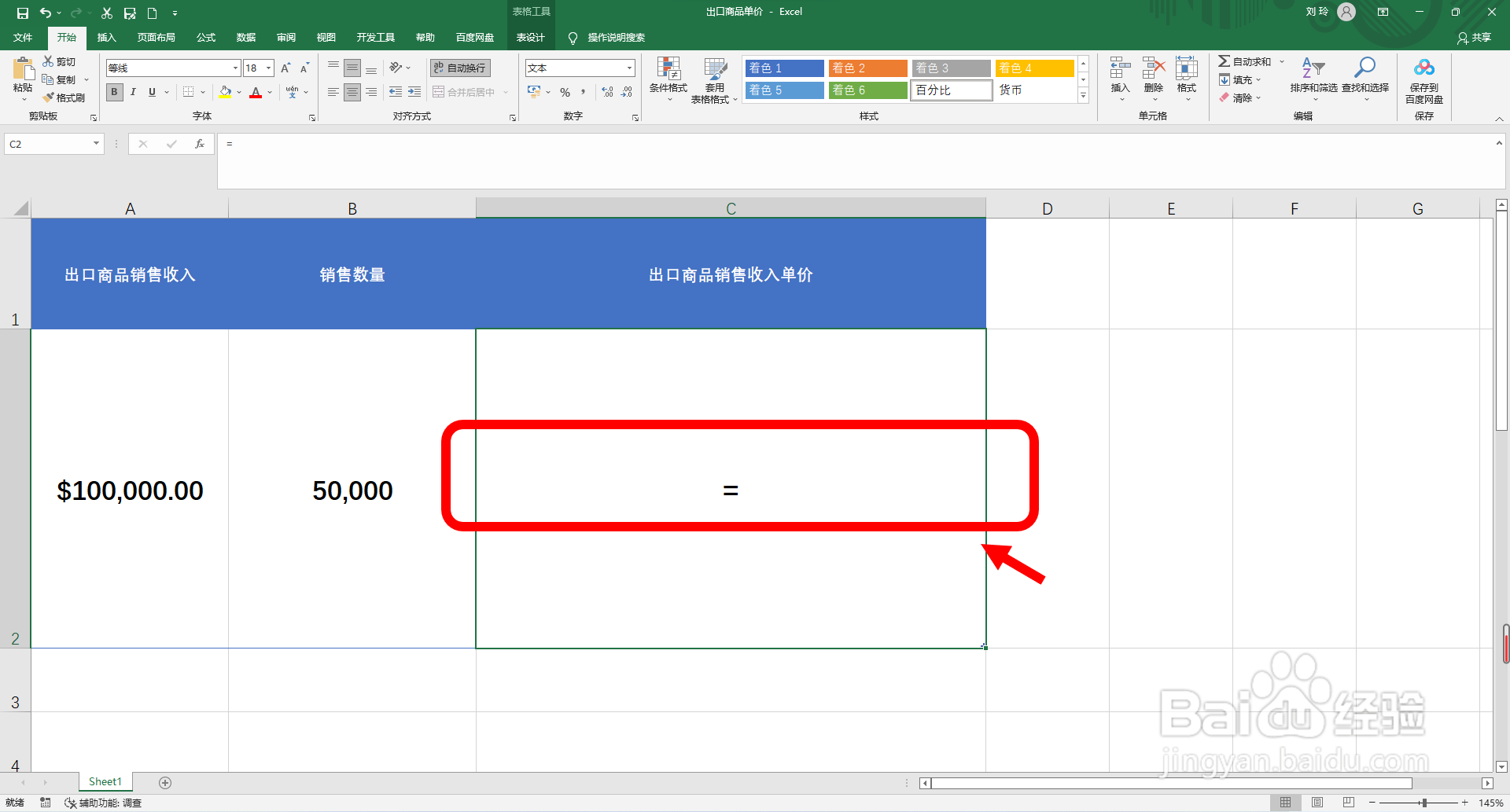Click the formula bar input field
Viewport: 1510px width, 812px height.
856,161
